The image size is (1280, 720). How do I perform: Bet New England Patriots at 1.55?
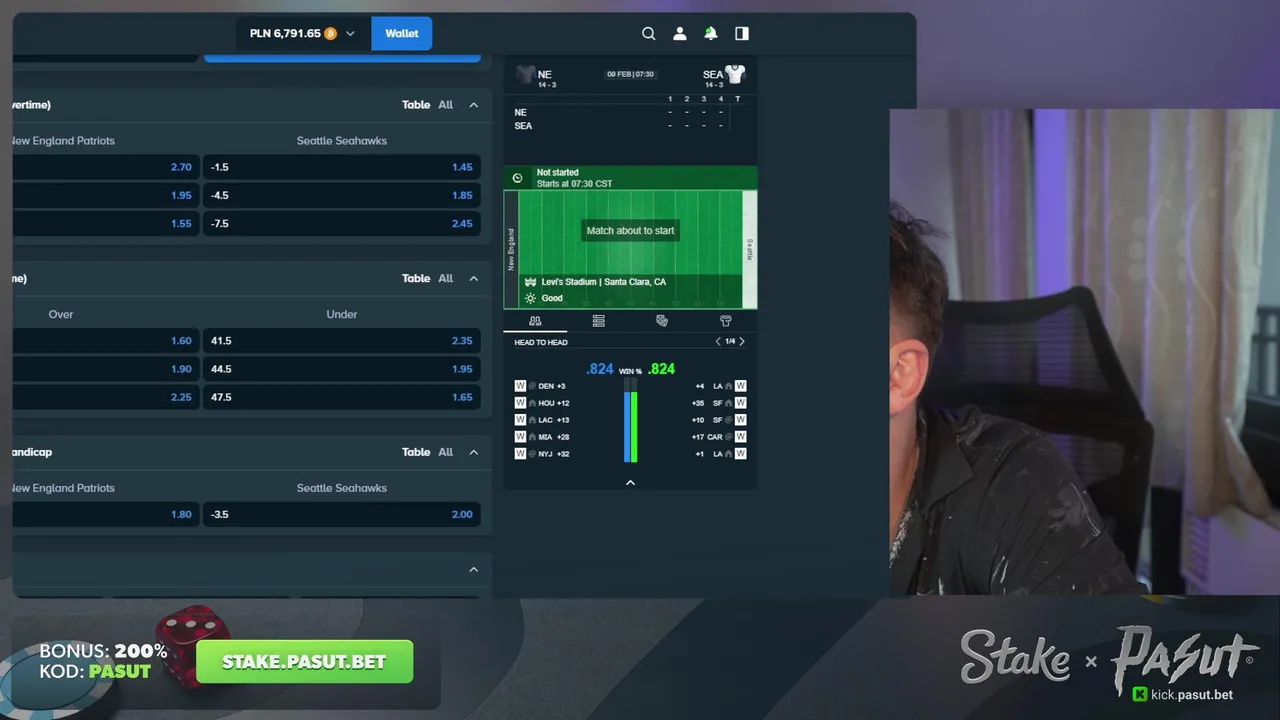105,223
